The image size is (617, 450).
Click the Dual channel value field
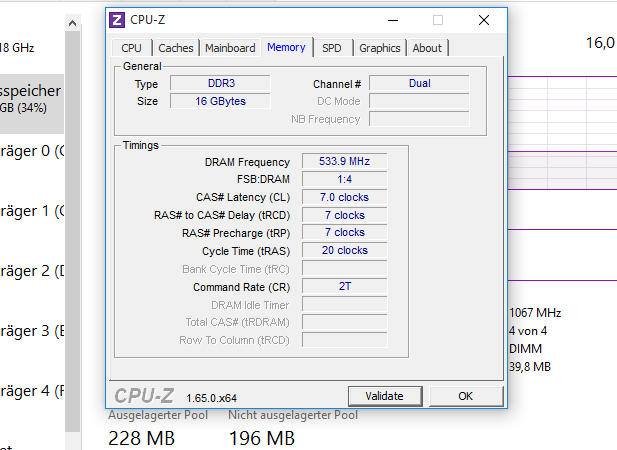point(419,83)
